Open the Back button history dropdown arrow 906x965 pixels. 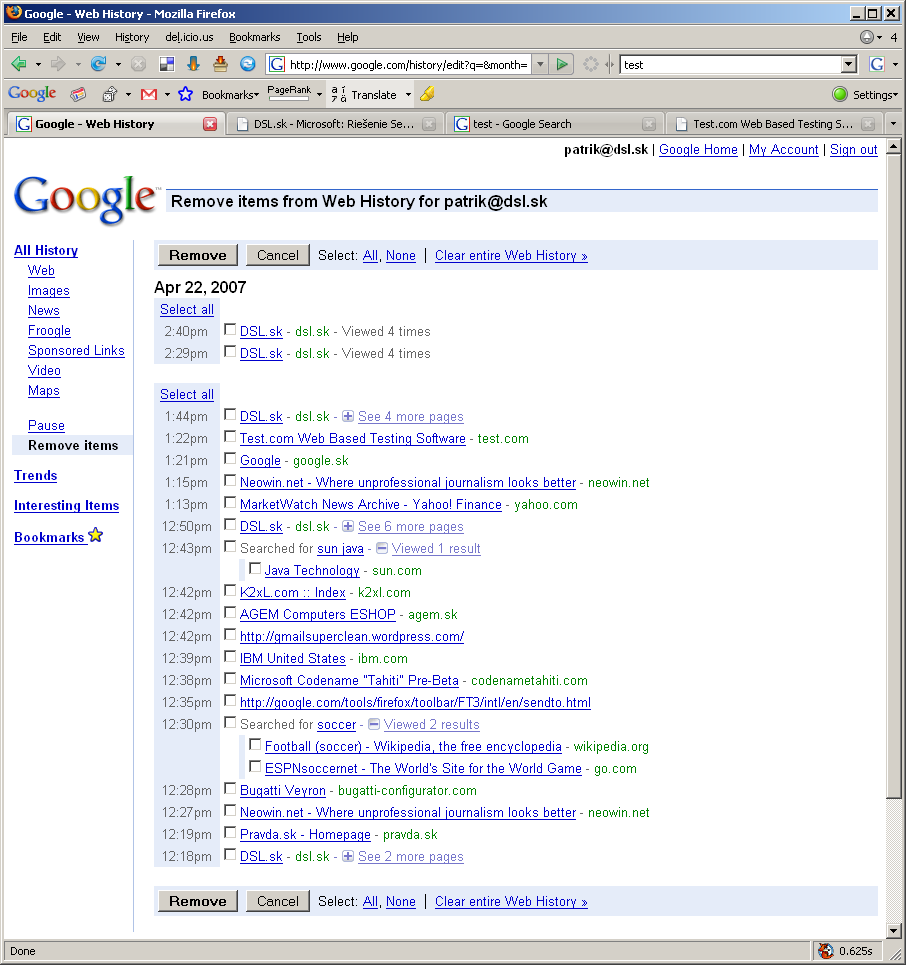38,64
